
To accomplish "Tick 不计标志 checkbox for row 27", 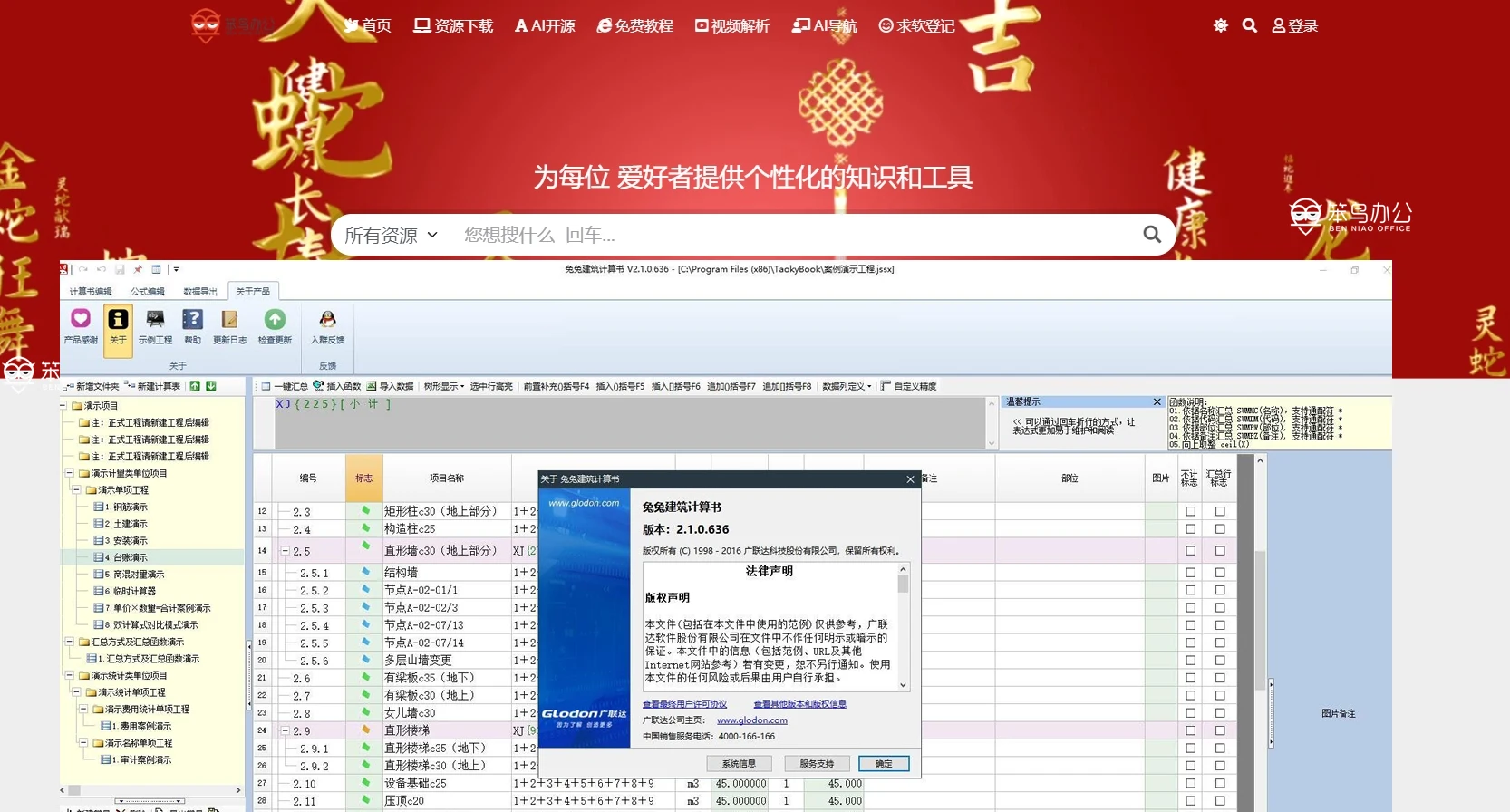I will pos(1190,783).
